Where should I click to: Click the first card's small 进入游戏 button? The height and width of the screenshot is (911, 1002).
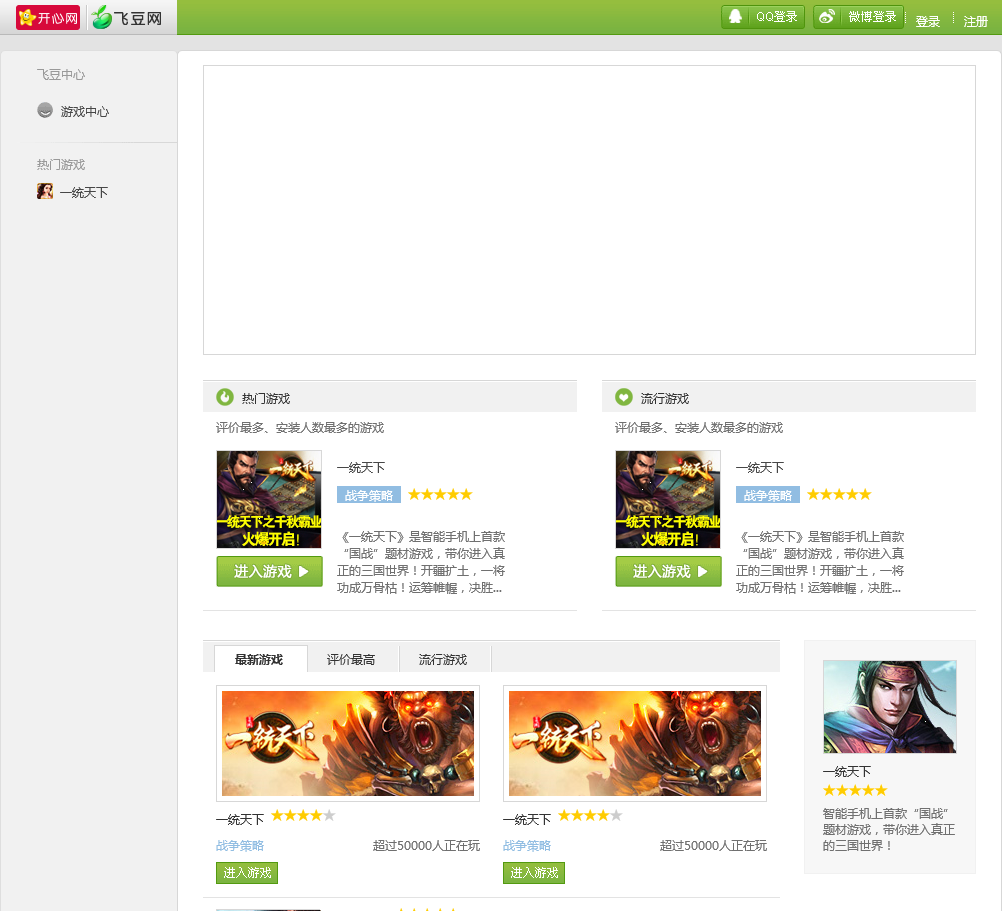[247, 873]
